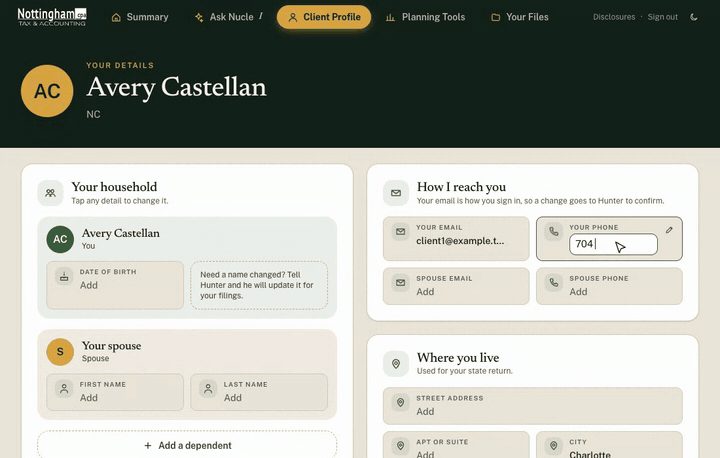Click the person icon in Client Profile
Image resolution: width=720 pixels, height=458 pixels.
coord(292,17)
